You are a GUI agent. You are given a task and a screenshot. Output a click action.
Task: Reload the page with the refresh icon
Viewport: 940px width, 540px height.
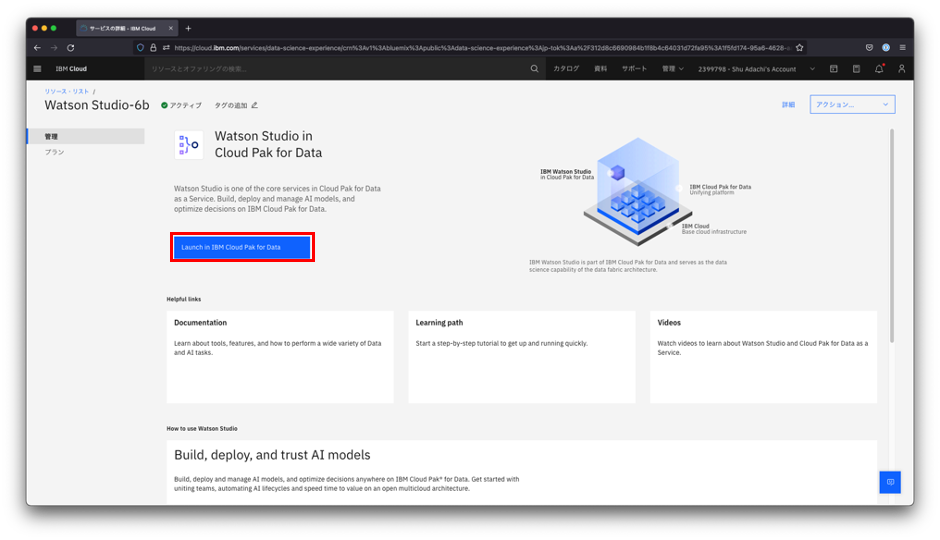(71, 47)
